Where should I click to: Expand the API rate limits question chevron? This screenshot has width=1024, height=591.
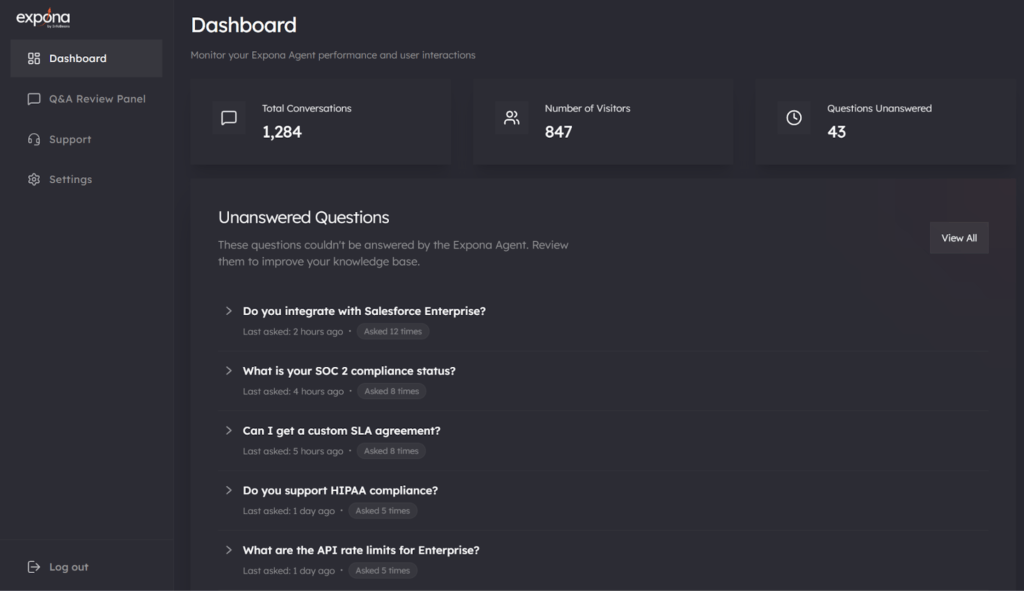point(229,550)
